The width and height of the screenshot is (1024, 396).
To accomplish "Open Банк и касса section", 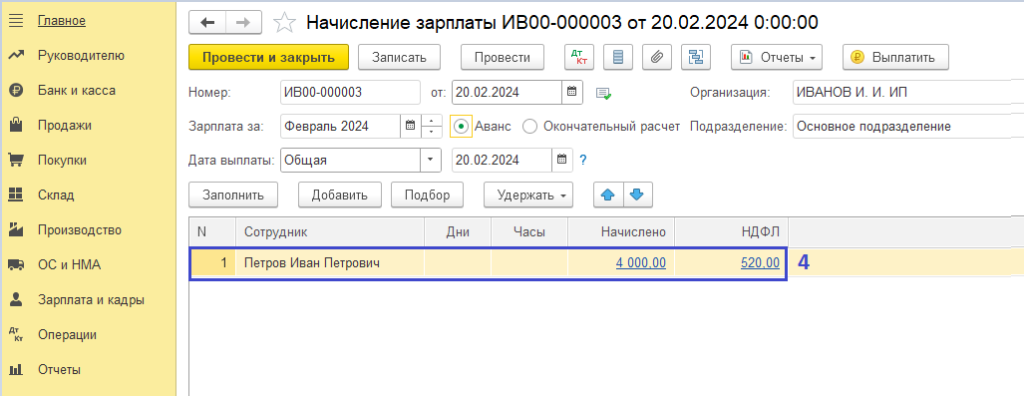I will pos(76,91).
